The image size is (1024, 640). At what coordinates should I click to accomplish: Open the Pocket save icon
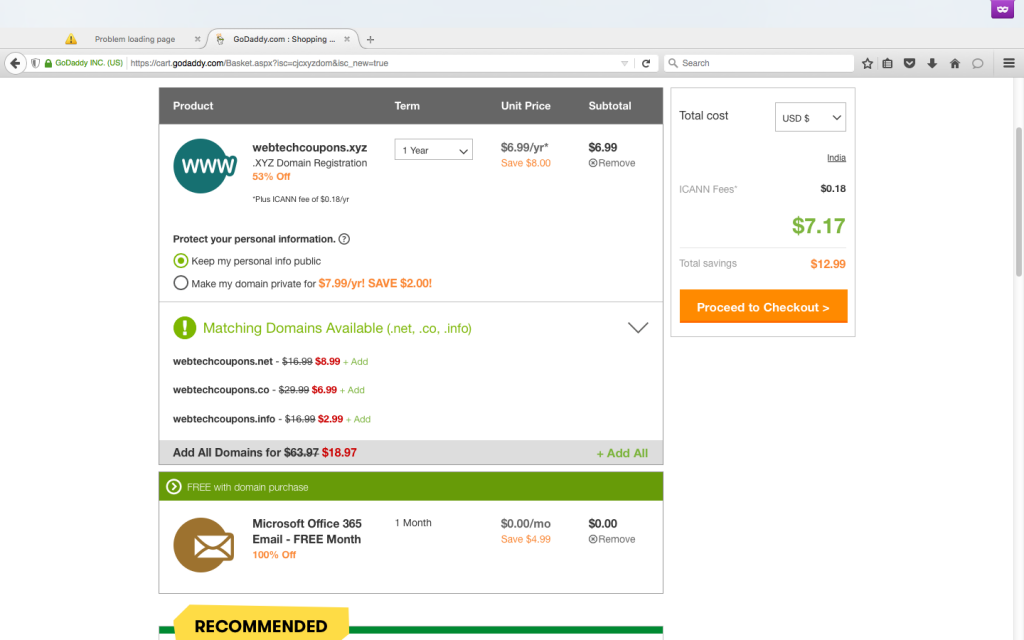(x=910, y=63)
